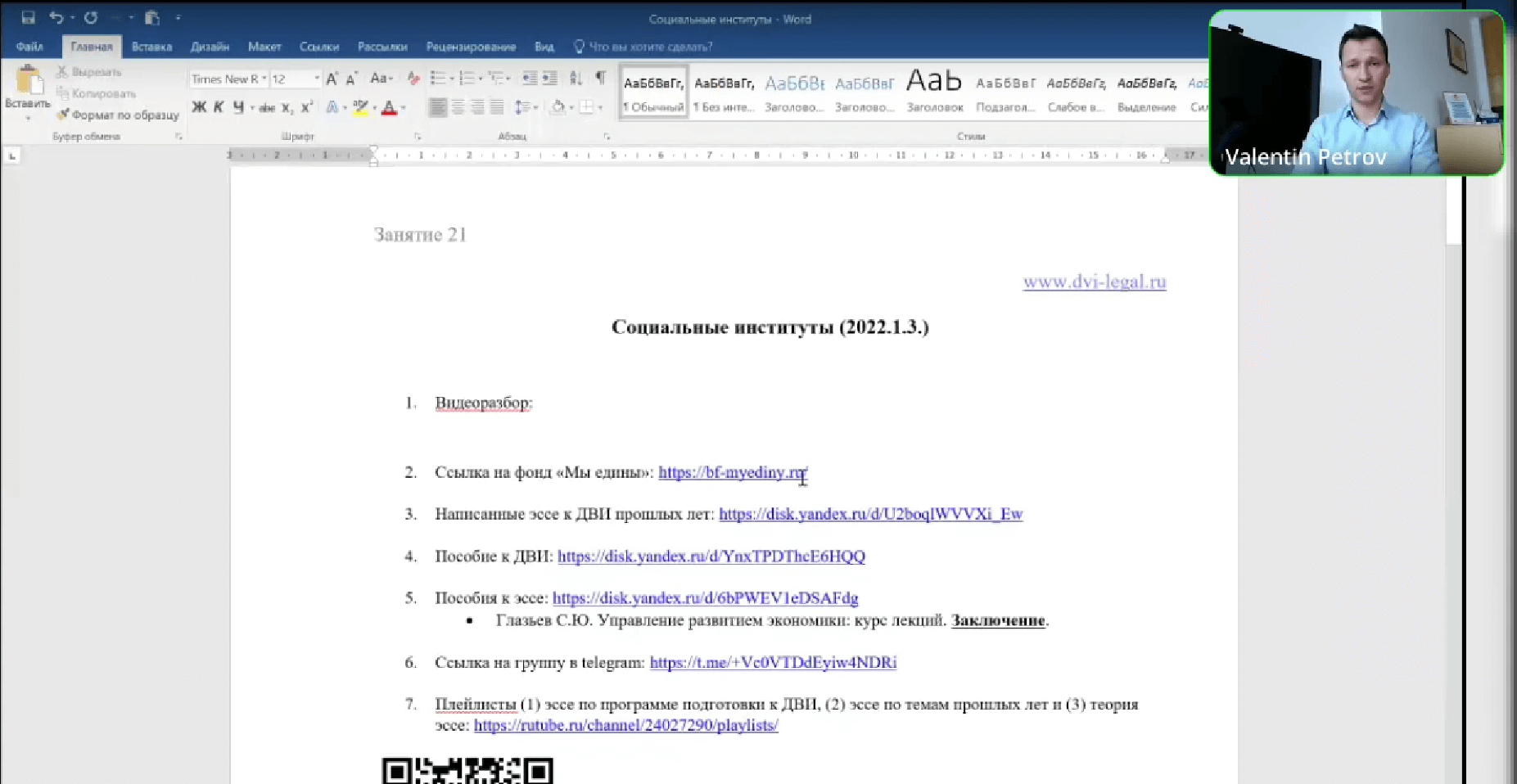Toggle bold formatting with the Ж icon
This screenshot has width=1517, height=784.
(197, 107)
